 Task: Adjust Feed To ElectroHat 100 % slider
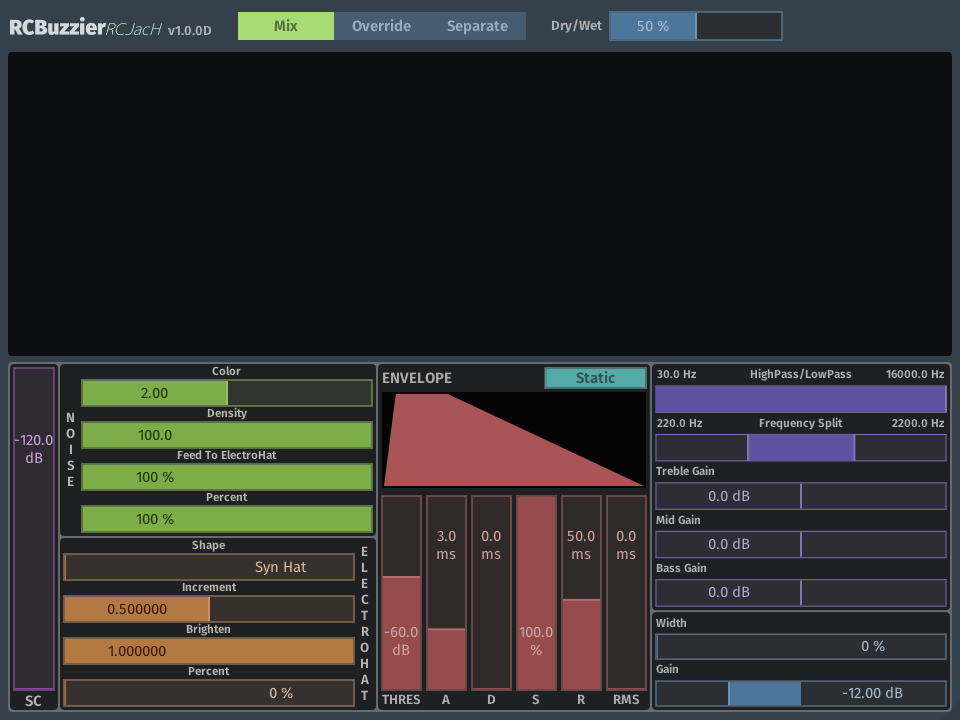[227, 477]
